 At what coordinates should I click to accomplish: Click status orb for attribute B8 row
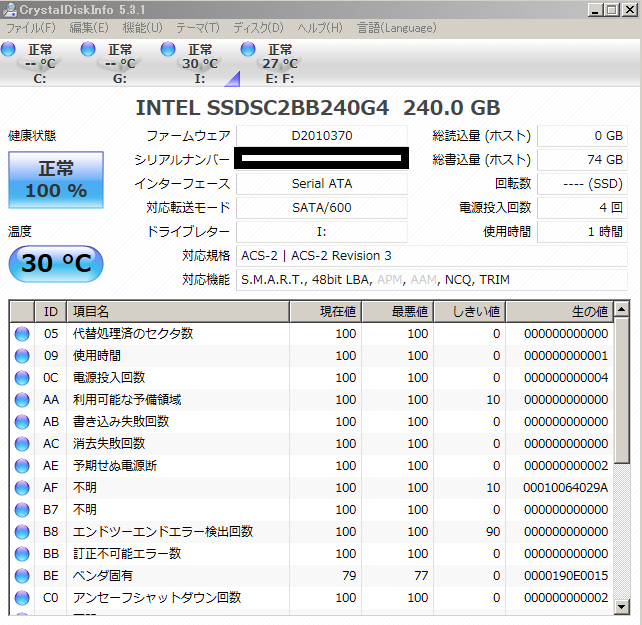click(x=22, y=532)
